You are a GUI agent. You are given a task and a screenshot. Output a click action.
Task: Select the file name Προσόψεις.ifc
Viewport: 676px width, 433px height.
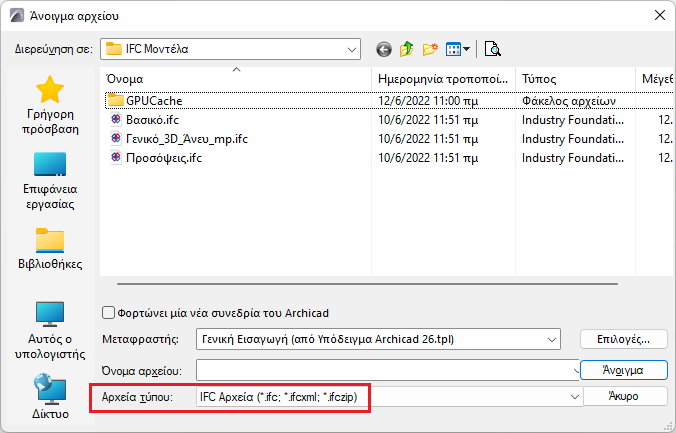164,157
